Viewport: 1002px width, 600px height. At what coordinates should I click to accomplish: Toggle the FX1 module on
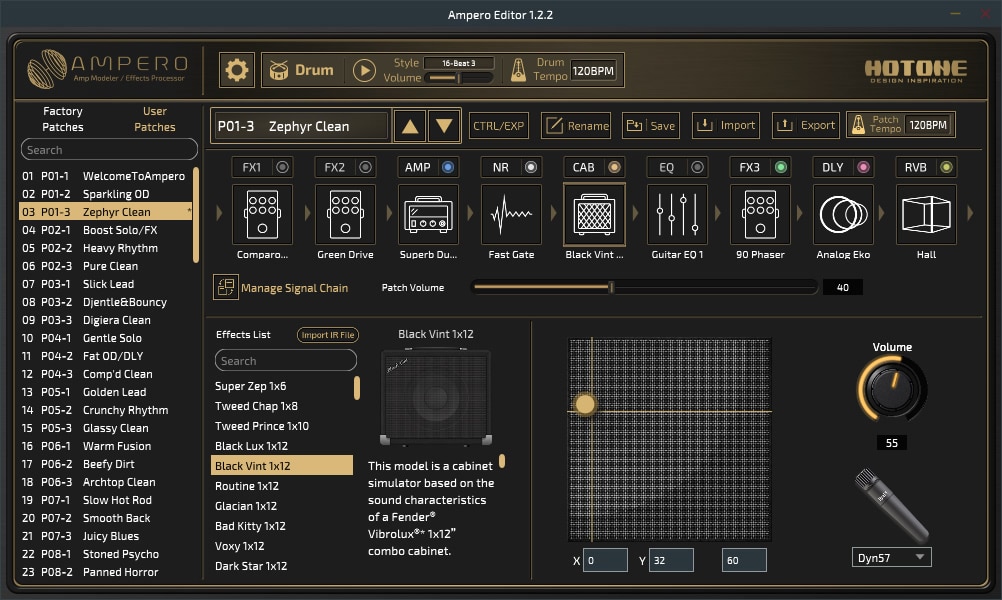[282, 167]
